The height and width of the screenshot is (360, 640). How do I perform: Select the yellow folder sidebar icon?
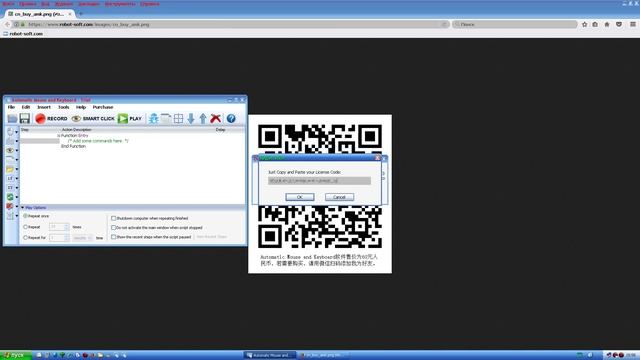(10, 169)
